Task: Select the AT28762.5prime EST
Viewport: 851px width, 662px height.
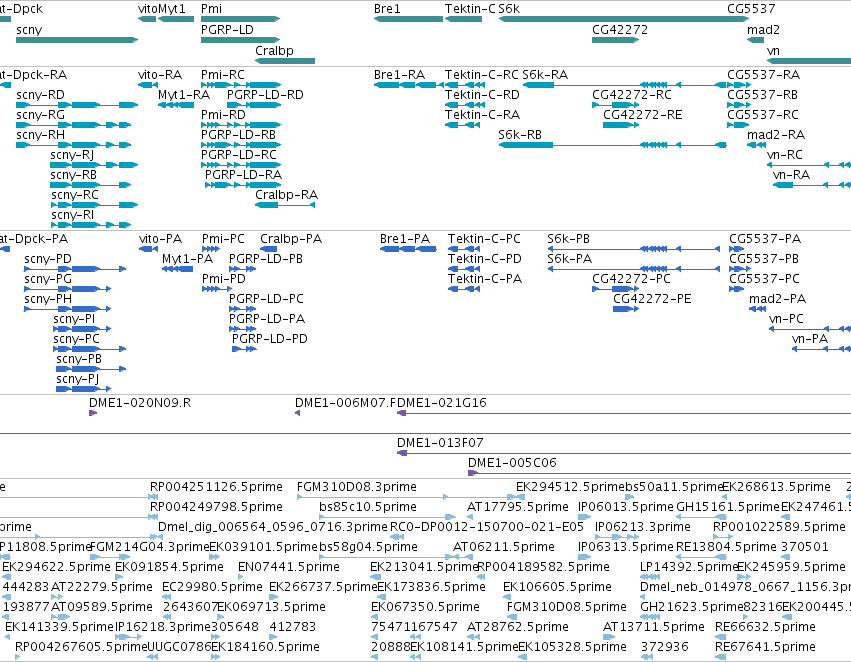Action: coord(473,637)
